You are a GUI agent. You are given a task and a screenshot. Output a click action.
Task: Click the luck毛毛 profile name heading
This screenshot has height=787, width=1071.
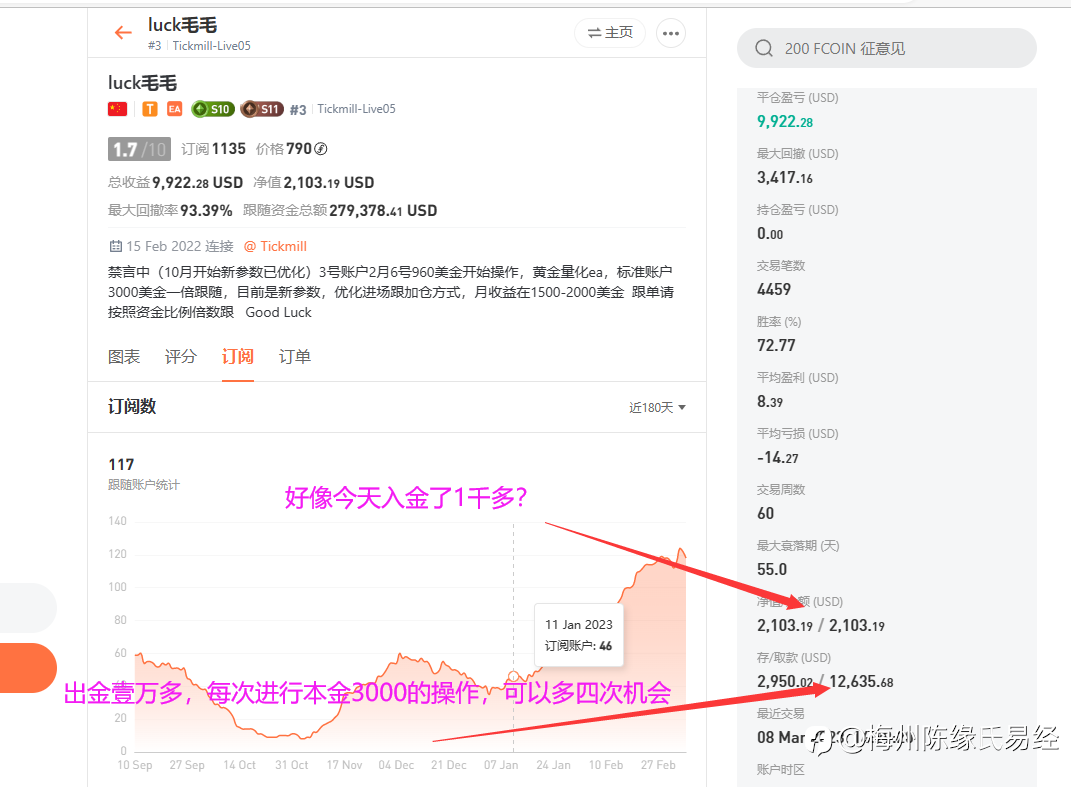coord(142,83)
